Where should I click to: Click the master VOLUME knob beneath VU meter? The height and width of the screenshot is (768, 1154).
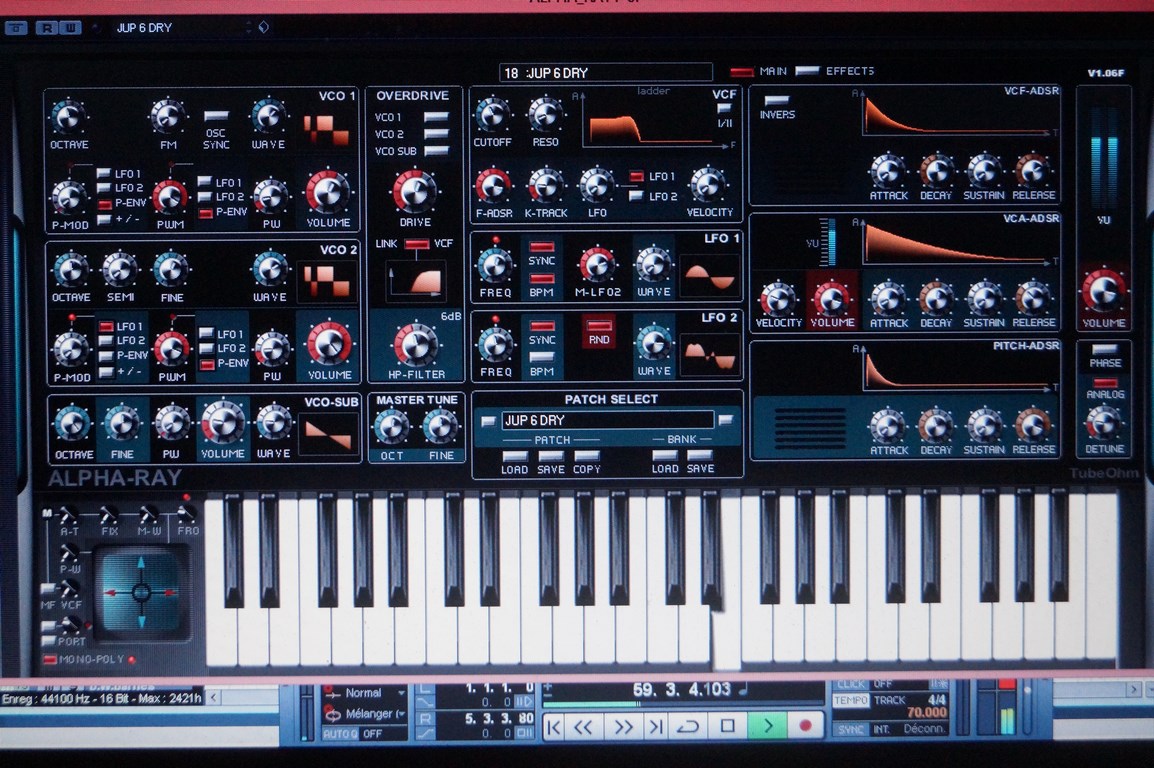point(1103,291)
